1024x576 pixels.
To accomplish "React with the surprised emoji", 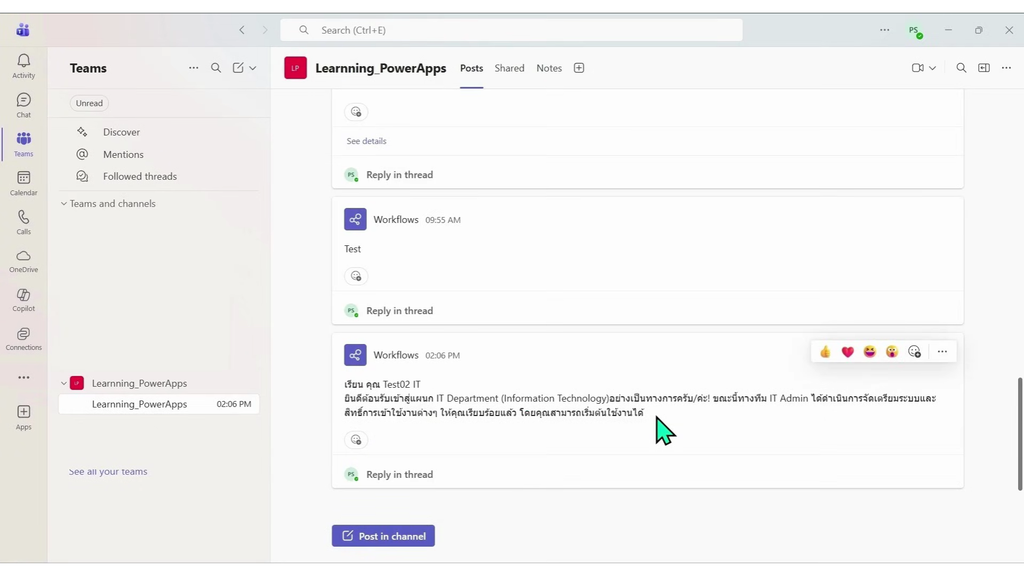I will point(892,352).
